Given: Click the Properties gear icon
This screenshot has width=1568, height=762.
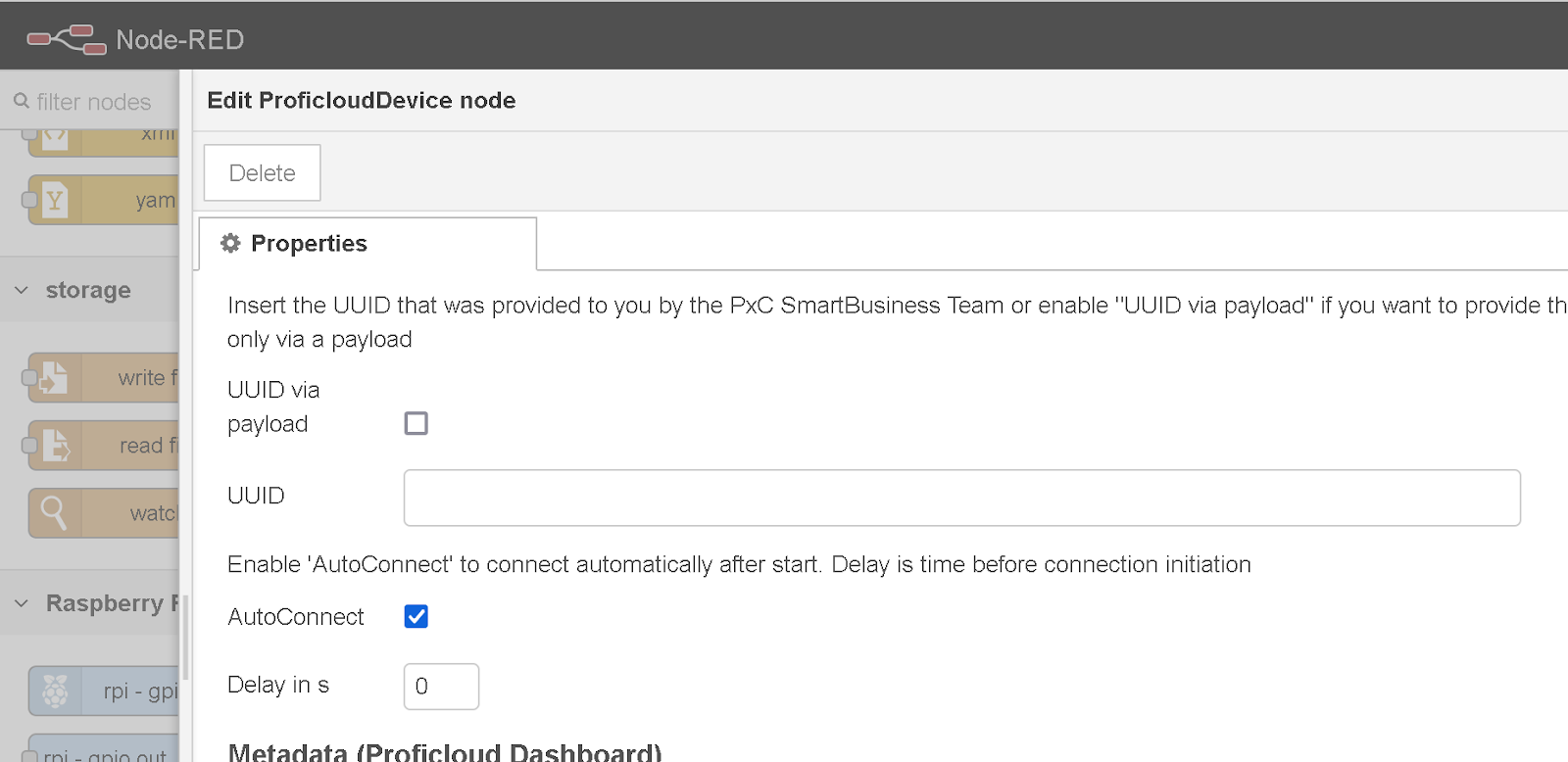Looking at the screenshot, I should pos(230,243).
